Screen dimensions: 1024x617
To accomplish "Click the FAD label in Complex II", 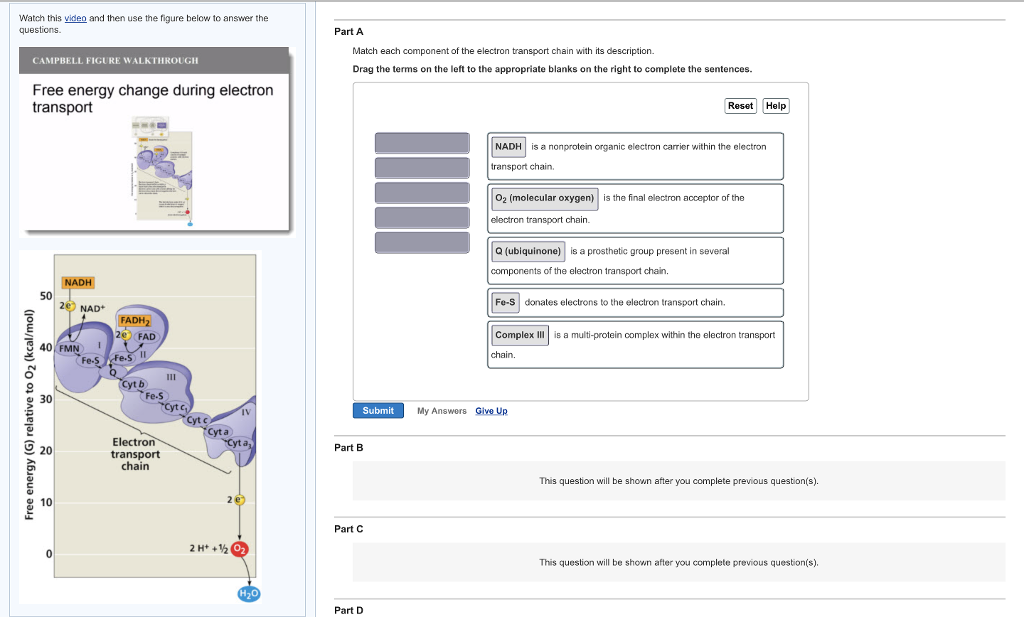I will point(147,337).
